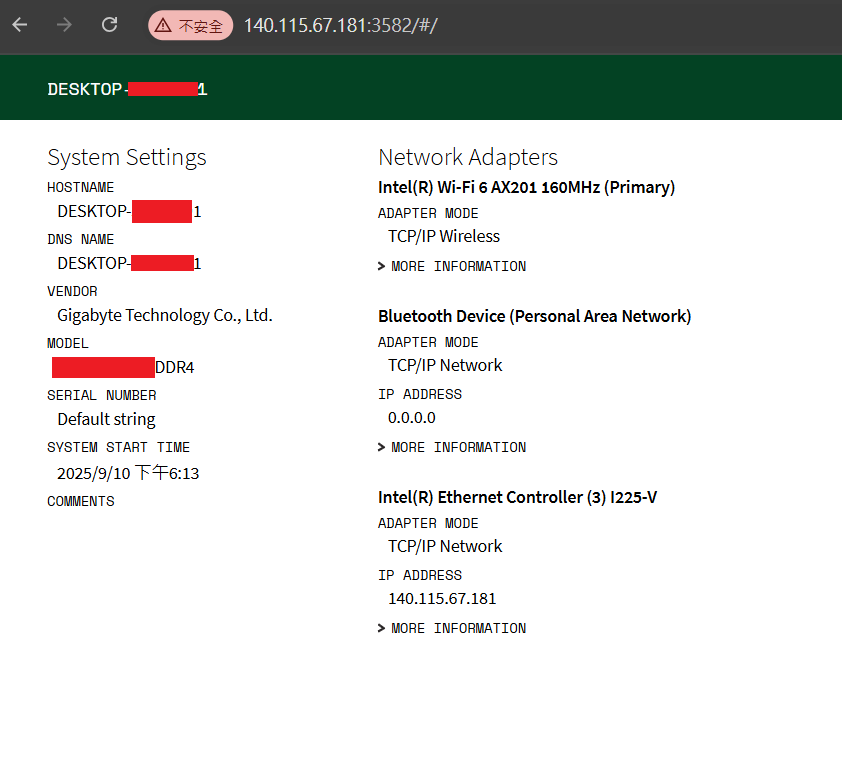Click ADAPTER MODE label under Ethernet Controller

pos(428,523)
